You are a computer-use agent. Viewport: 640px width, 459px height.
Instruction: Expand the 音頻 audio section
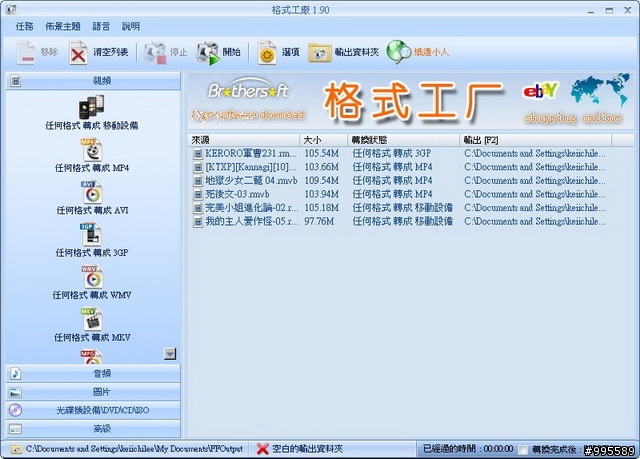93,373
